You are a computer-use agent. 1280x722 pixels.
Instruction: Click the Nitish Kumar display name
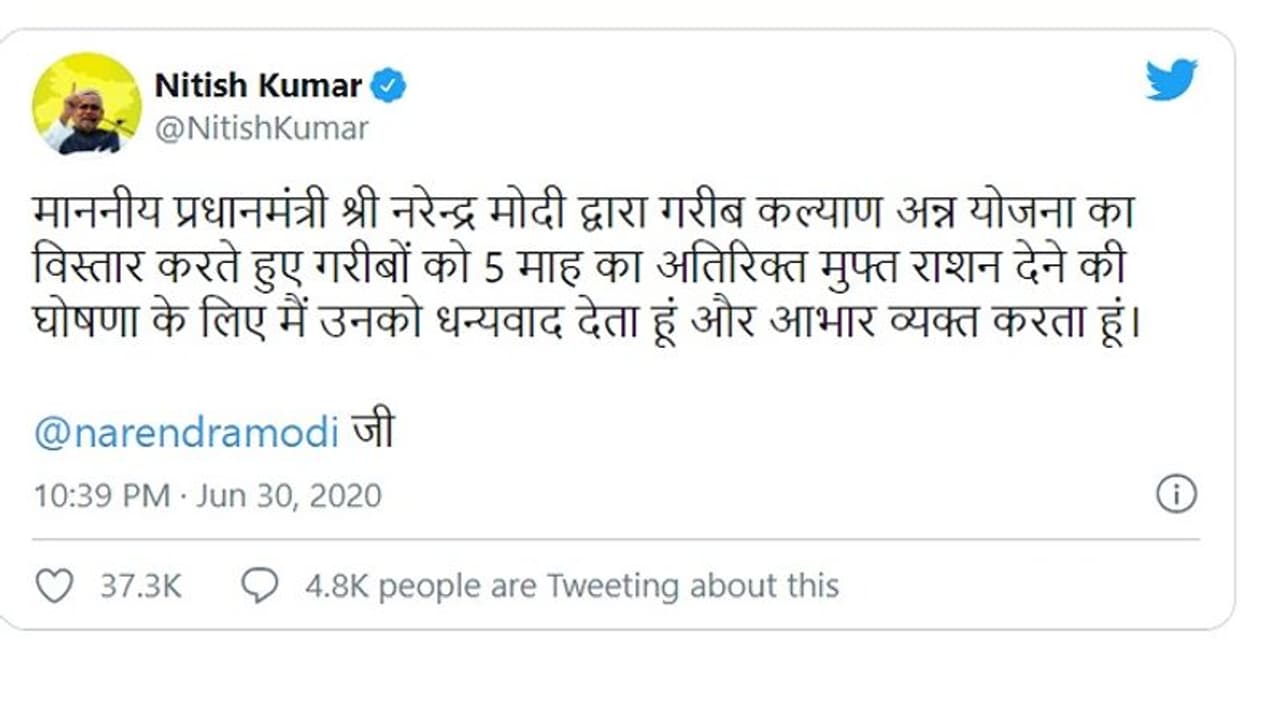(258, 87)
